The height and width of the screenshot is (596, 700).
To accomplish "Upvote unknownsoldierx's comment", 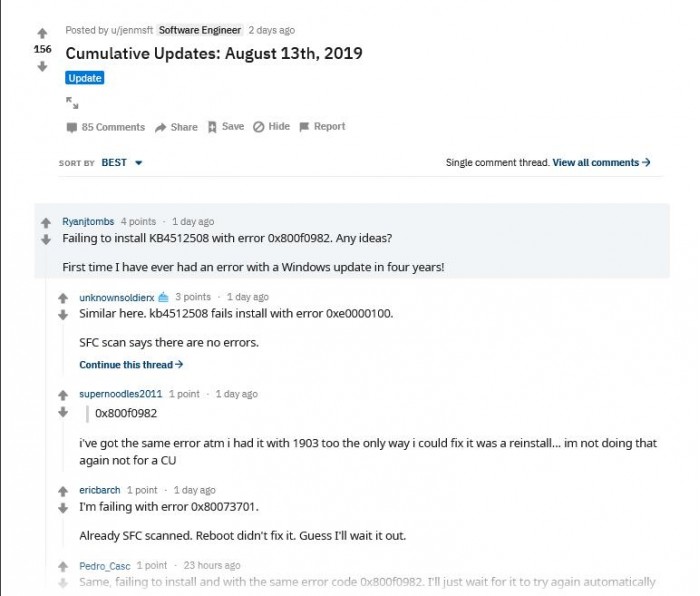I will point(63,298).
